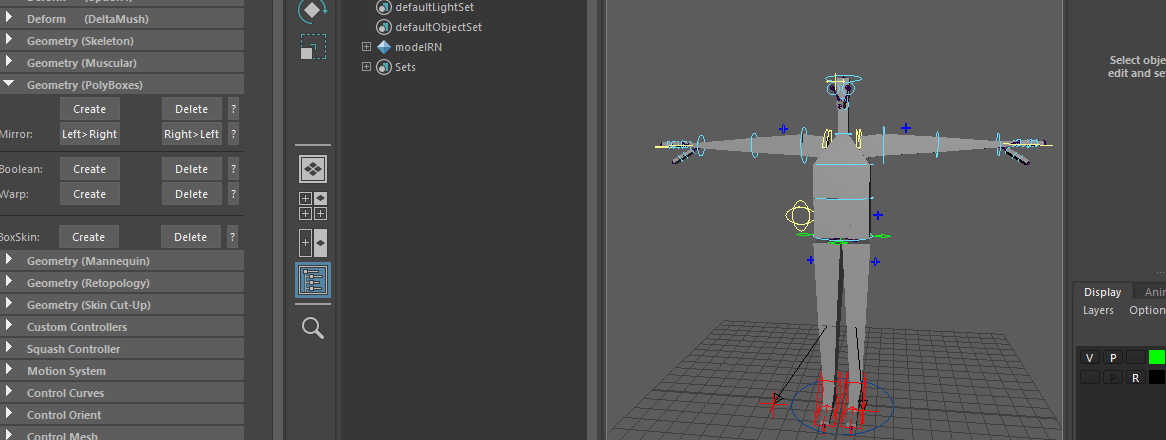Select defaultObjectSet in the Outliner

(439, 27)
